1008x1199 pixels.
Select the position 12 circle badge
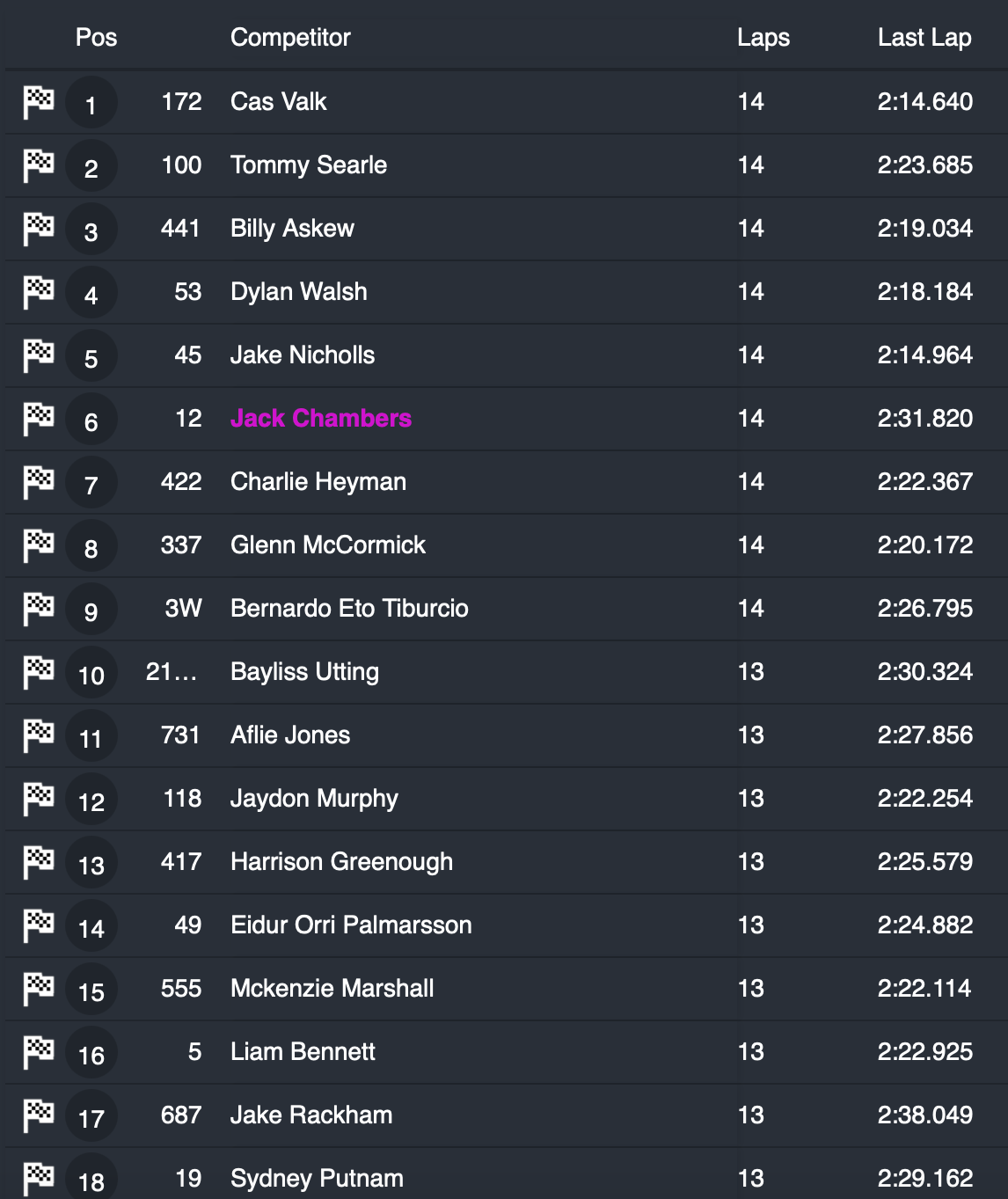click(91, 800)
